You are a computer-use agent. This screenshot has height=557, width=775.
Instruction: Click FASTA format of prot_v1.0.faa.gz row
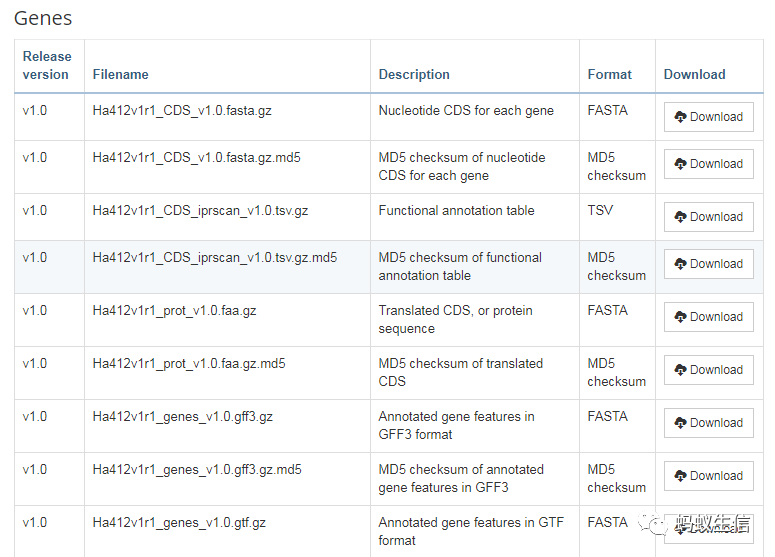tap(607, 310)
